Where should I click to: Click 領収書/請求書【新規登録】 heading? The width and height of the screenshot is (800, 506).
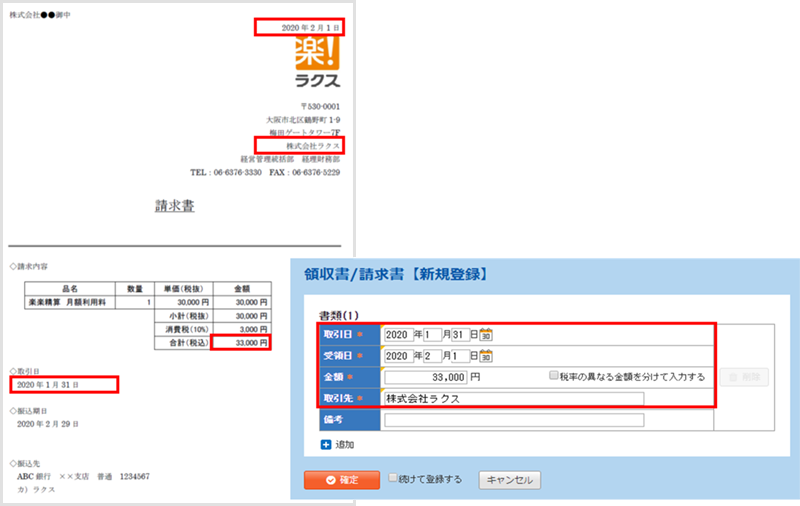click(396, 274)
